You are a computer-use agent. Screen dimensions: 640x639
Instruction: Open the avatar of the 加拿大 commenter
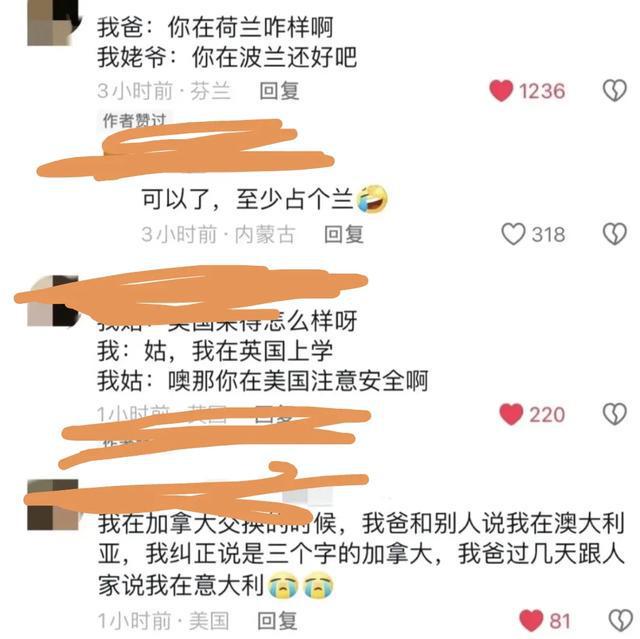click(52, 505)
